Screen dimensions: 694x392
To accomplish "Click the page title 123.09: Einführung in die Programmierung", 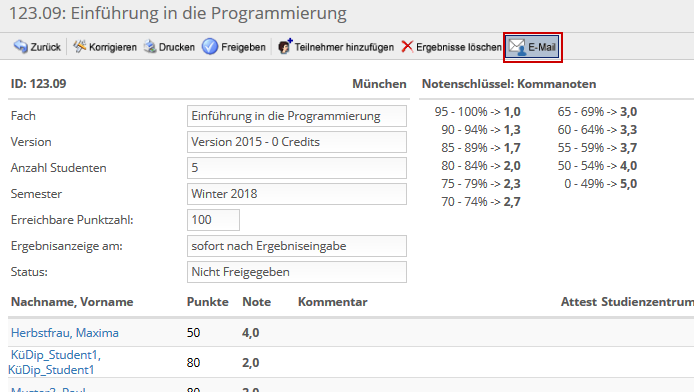I will 178,14.
